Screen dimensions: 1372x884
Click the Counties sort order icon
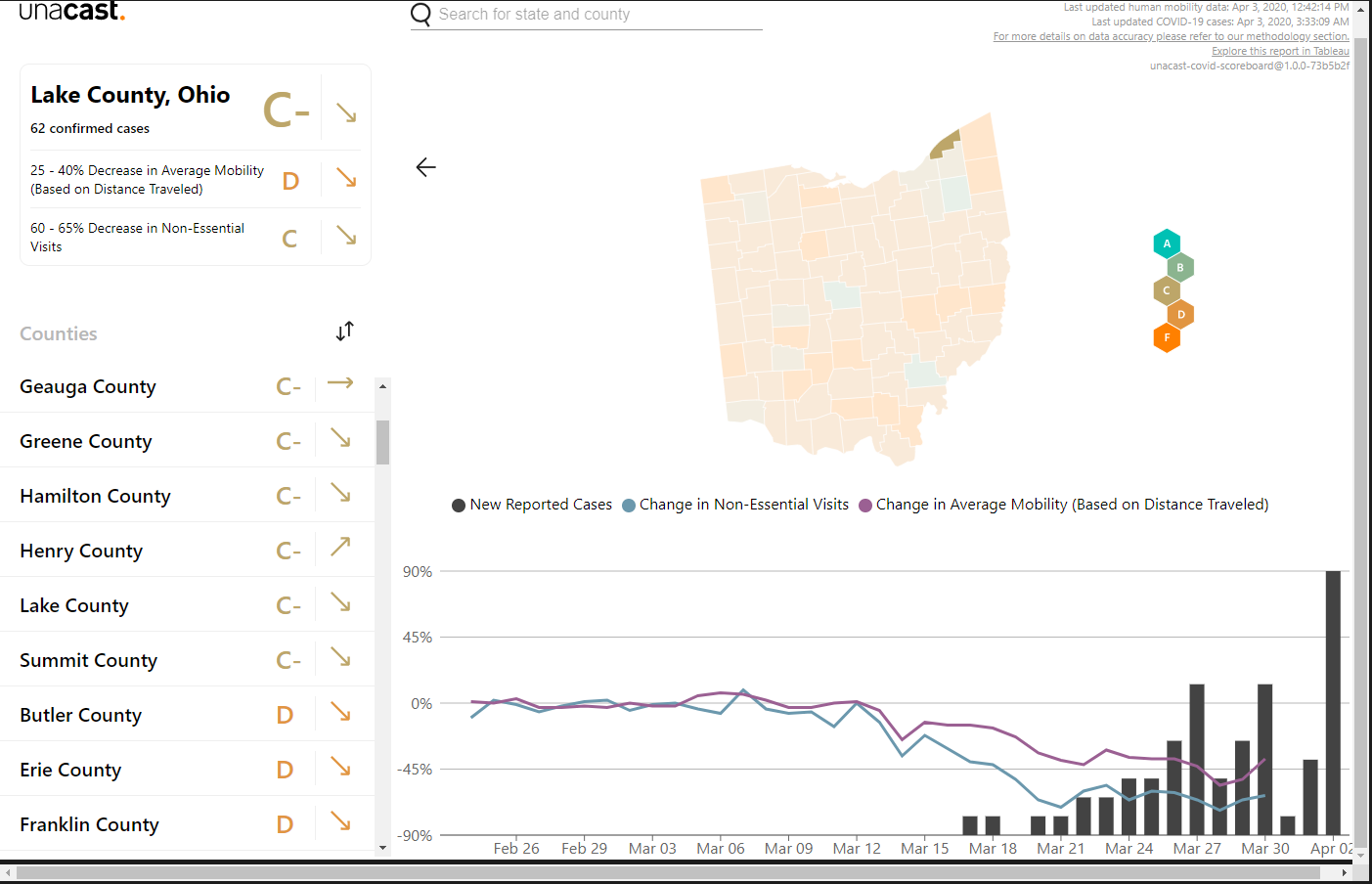pyautogui.click(x=344, y=331)
